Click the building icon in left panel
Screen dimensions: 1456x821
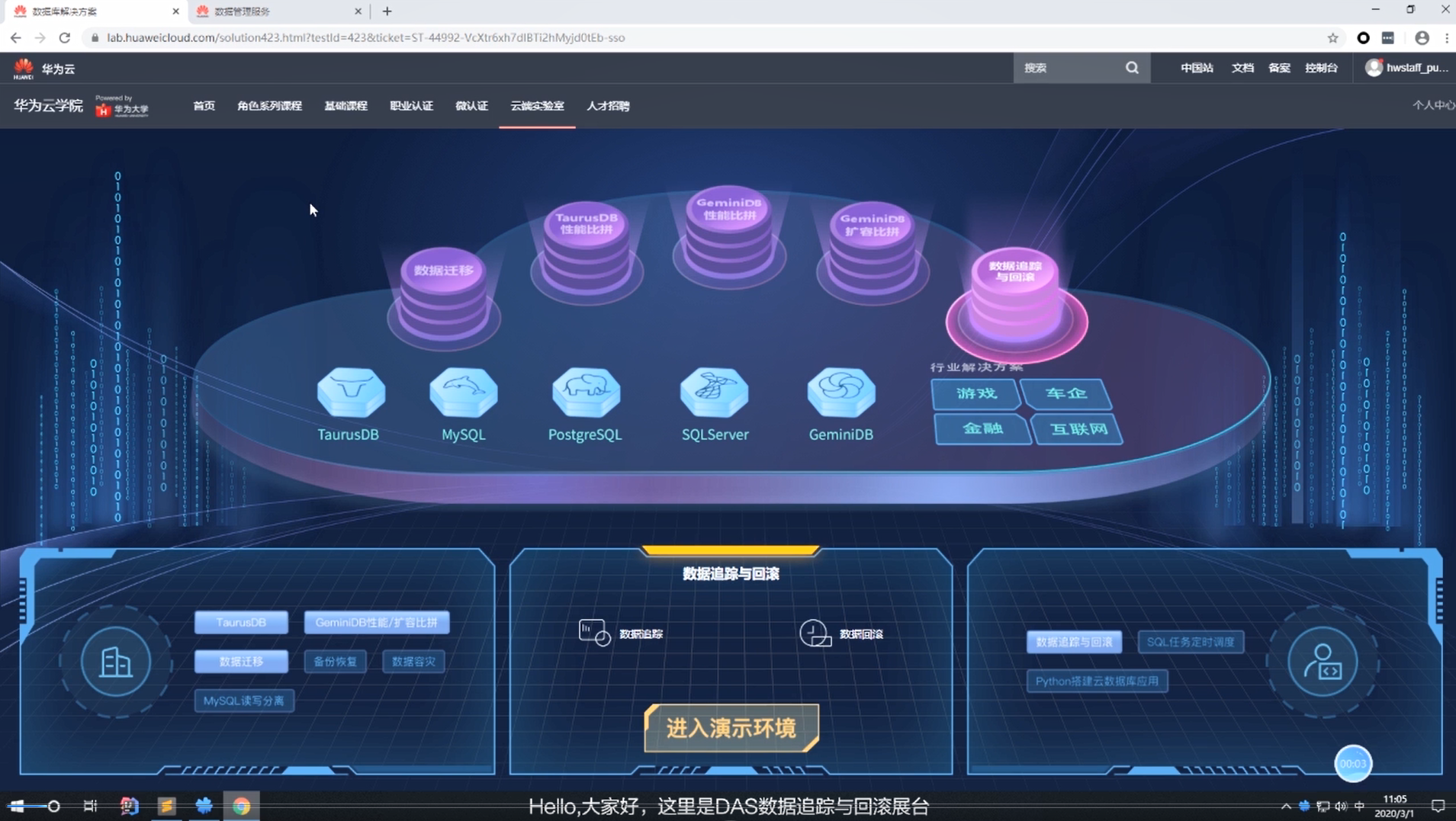coord(116,662)
